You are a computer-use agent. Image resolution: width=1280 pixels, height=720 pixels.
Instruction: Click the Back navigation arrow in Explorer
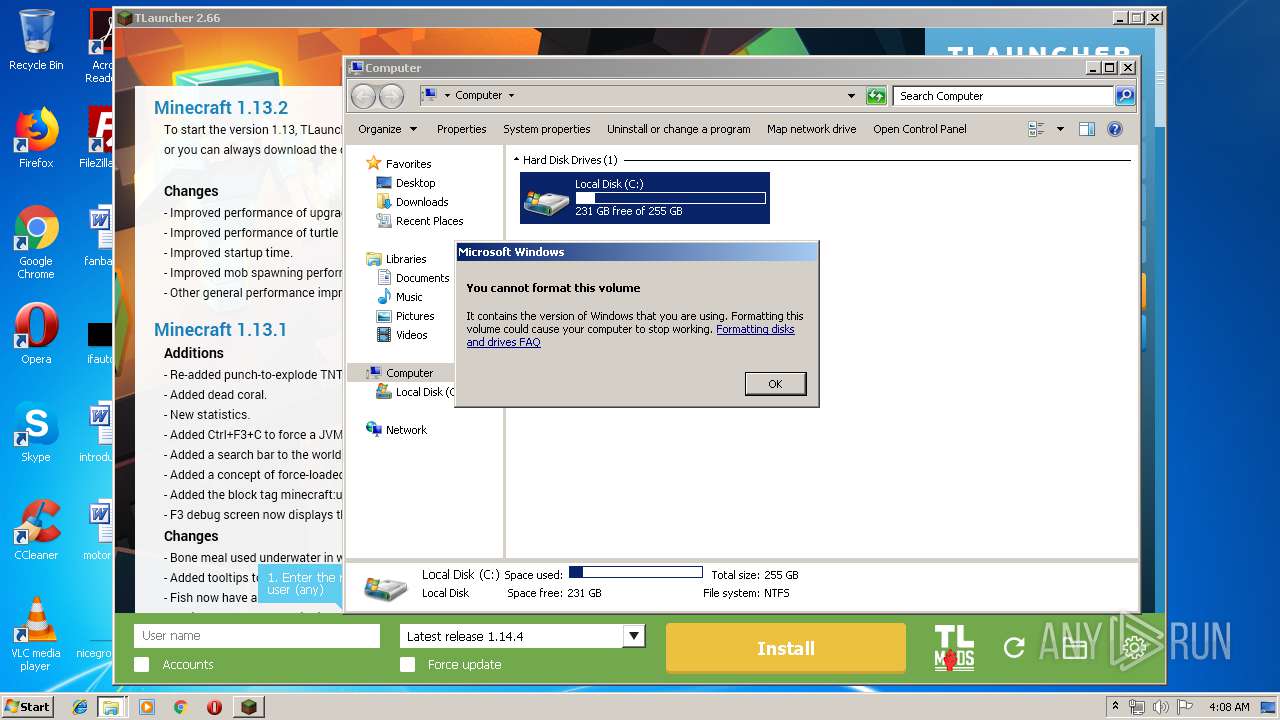point(363,96)
